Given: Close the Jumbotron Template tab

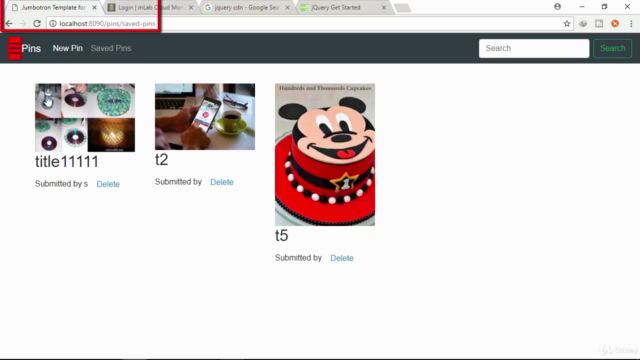Looking at the screenshot, I should (94, 7).
